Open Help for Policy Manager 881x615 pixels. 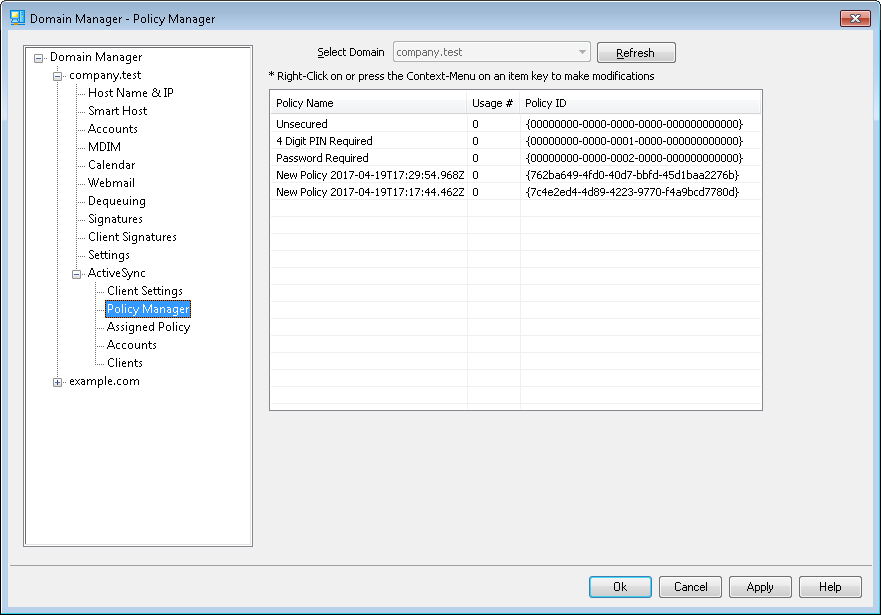pos(830,587)
